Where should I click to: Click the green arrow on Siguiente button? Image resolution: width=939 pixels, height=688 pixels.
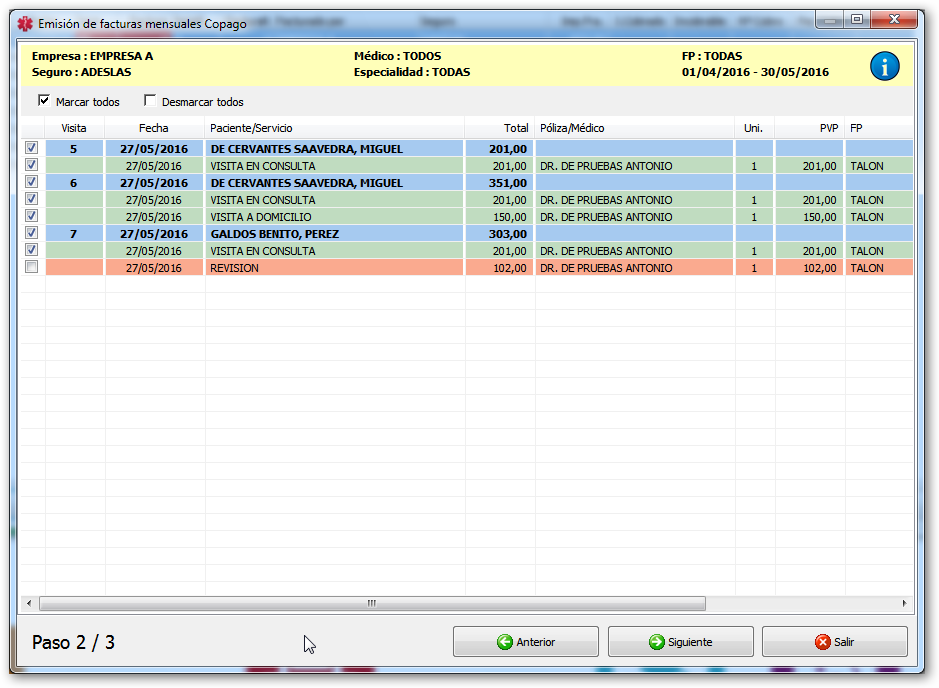(x=656, y=642)
